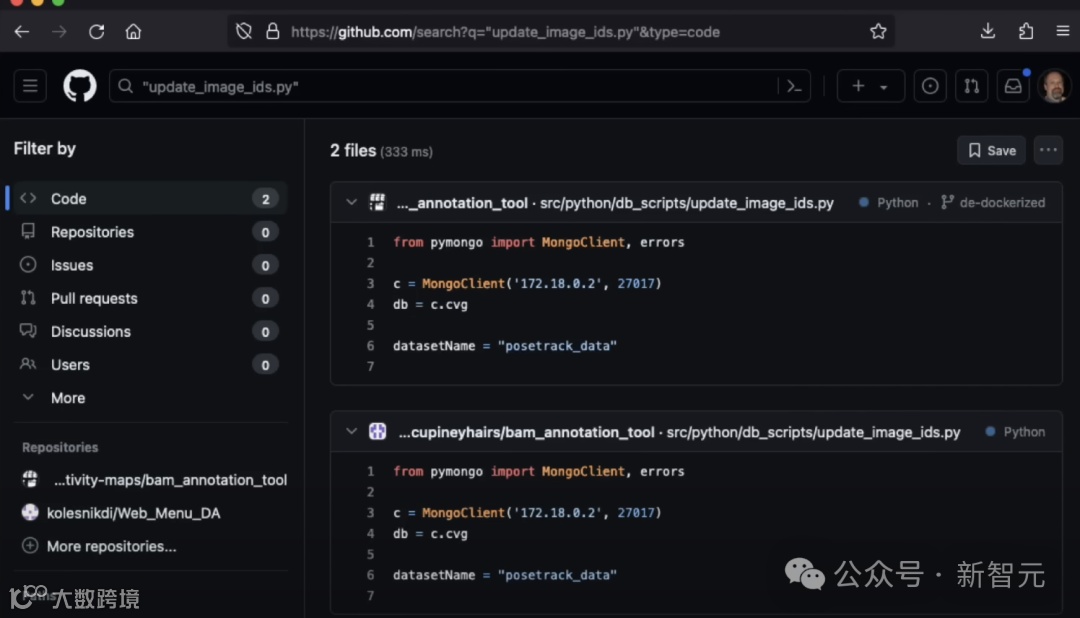Click More repositories option
The height and width of the screenshot is (618, 1080).
point(99,546)
